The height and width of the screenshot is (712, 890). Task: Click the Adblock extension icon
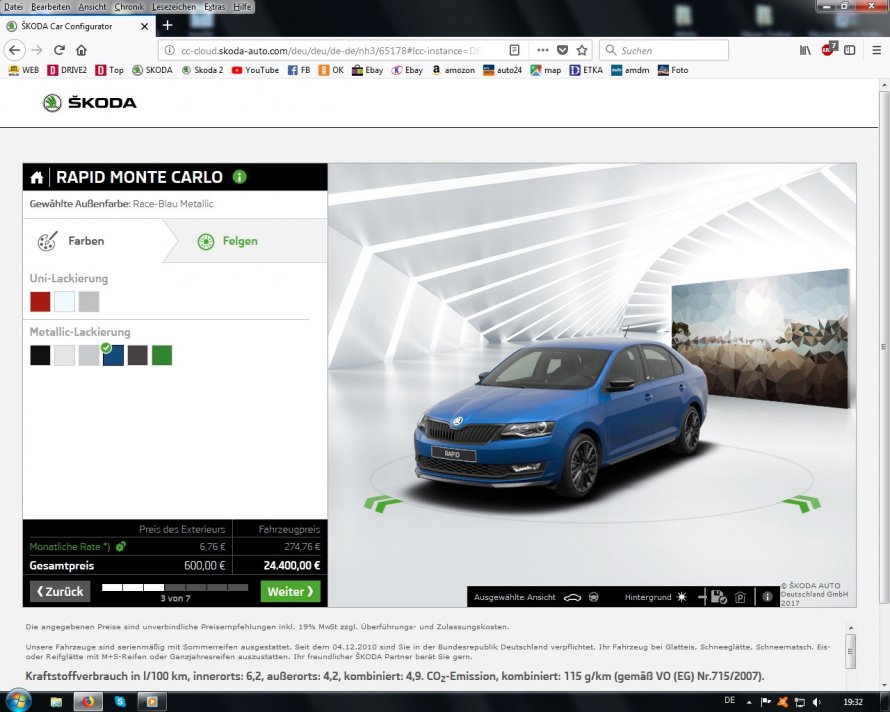(x=828, y=49)
